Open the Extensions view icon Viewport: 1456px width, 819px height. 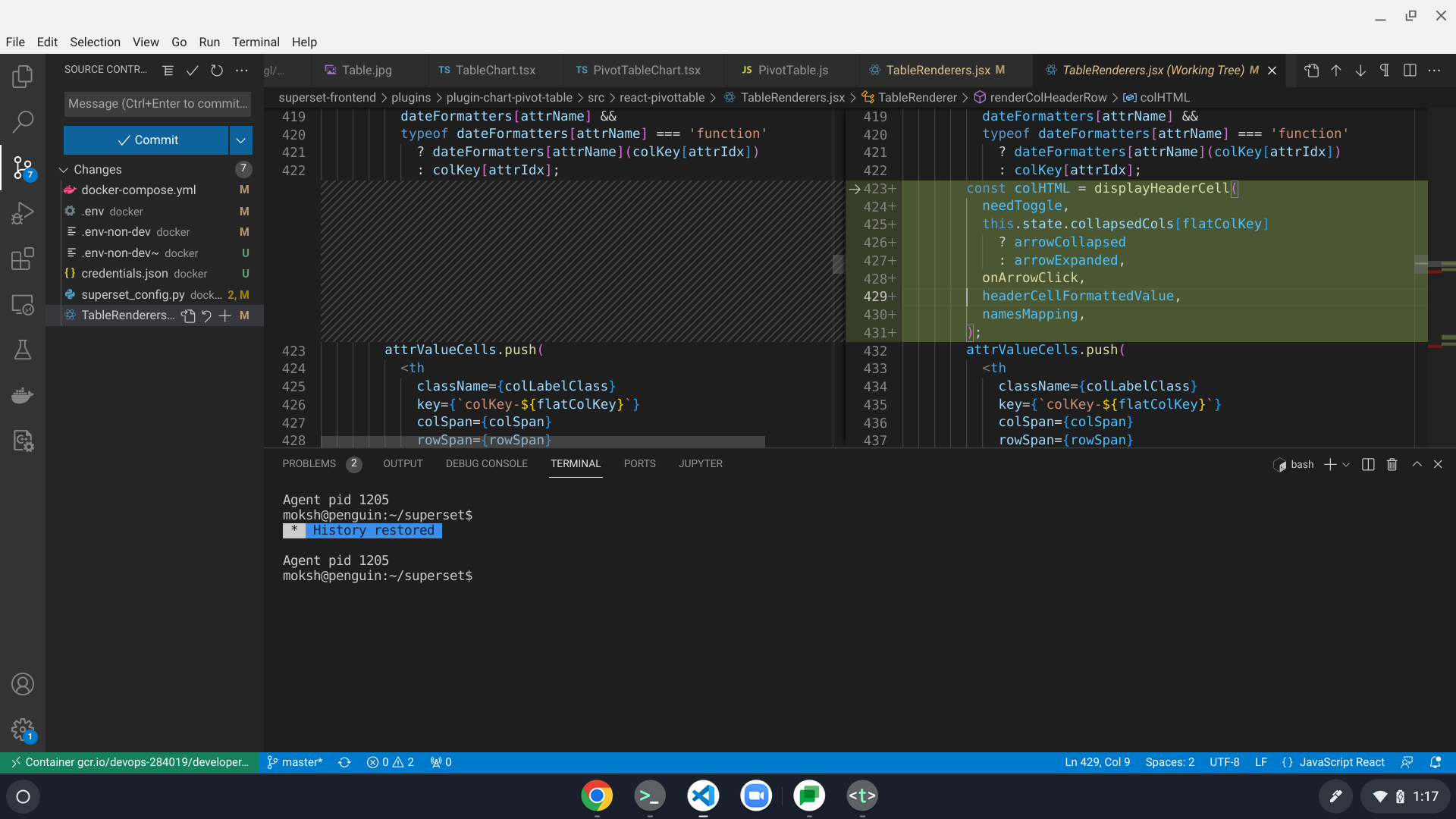tap(23, 259)
